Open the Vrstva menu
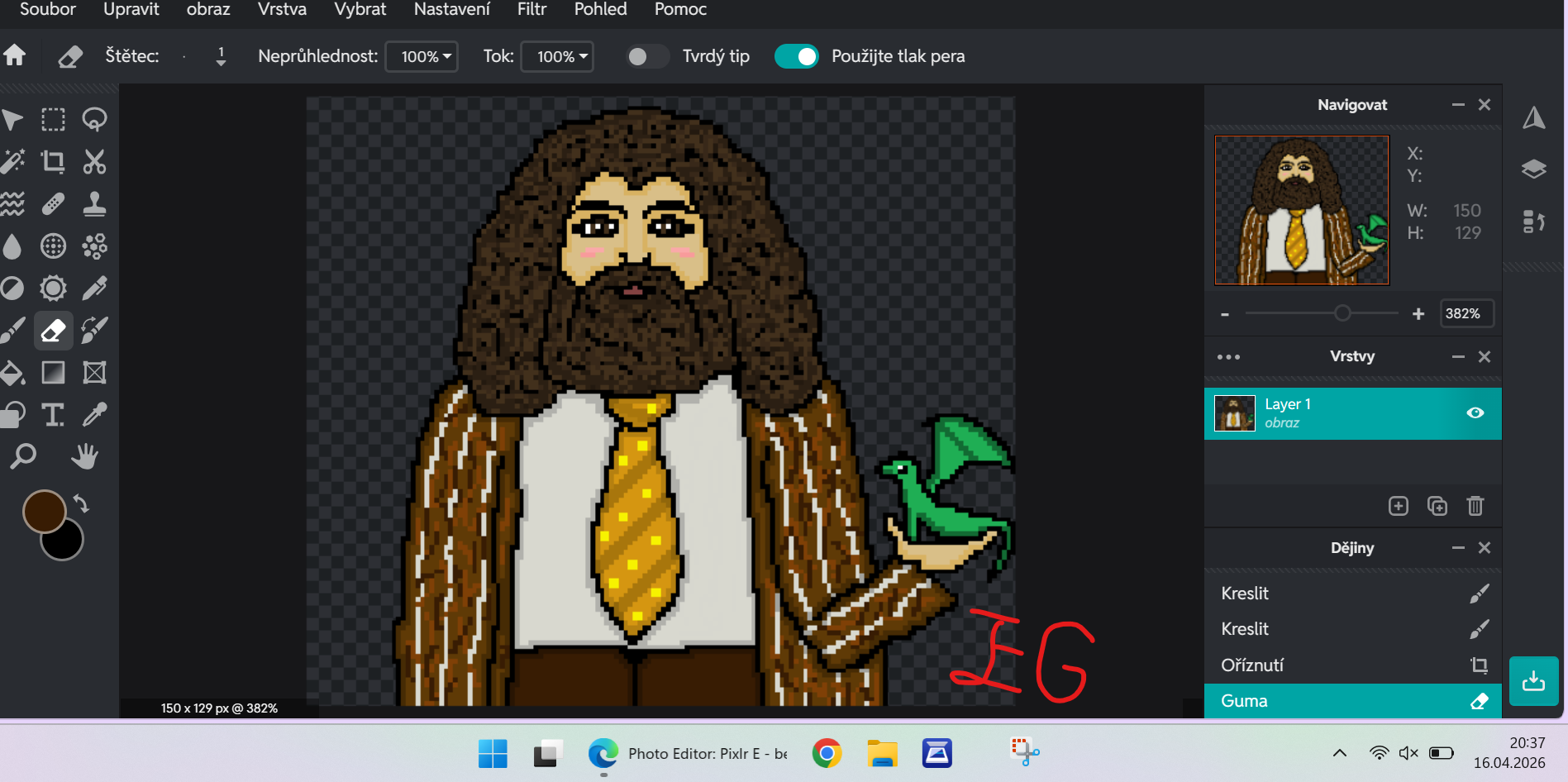 282,10
